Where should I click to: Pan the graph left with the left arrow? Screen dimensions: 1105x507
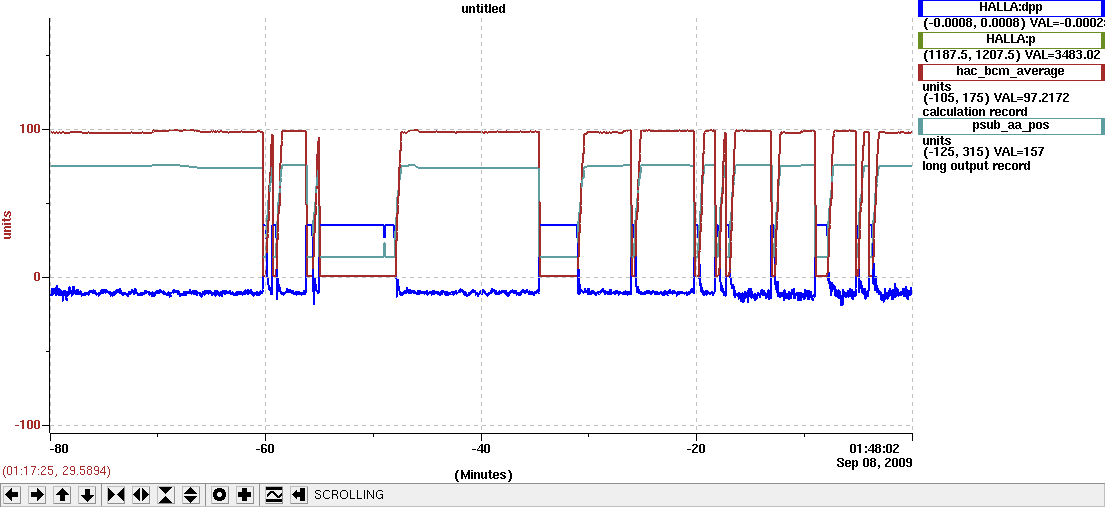click(12, 495)
